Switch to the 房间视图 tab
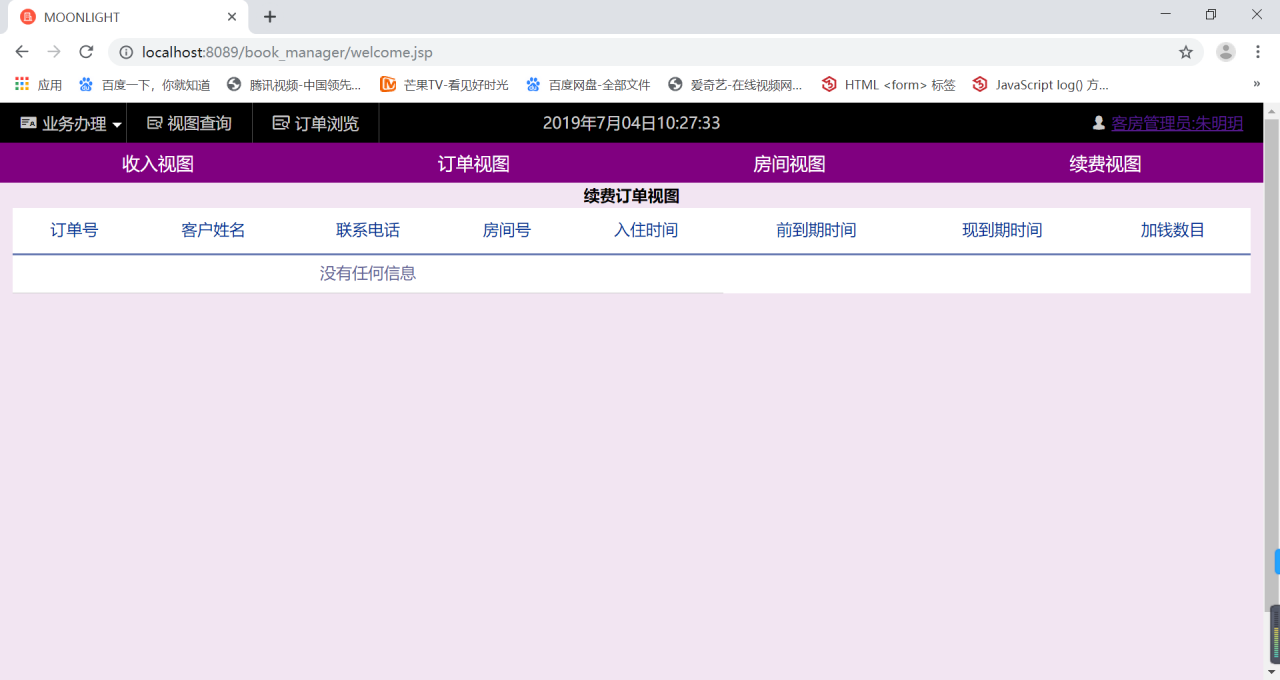1280x680 pixels. 789,164
